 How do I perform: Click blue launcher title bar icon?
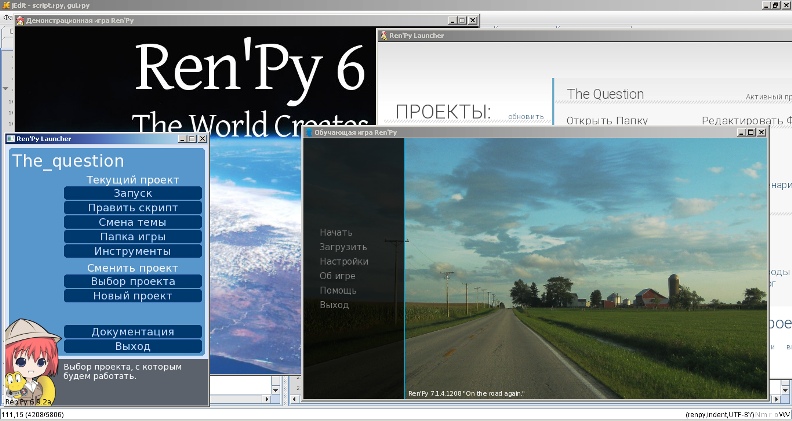click(x=10, y=138)
